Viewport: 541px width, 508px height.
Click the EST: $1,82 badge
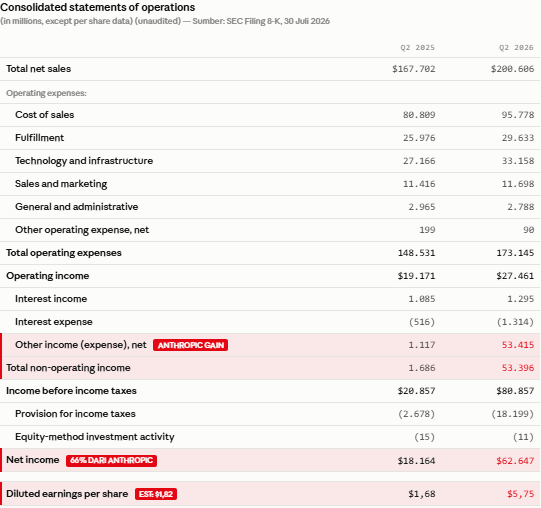pyautogui.click(x=156, y=494)
